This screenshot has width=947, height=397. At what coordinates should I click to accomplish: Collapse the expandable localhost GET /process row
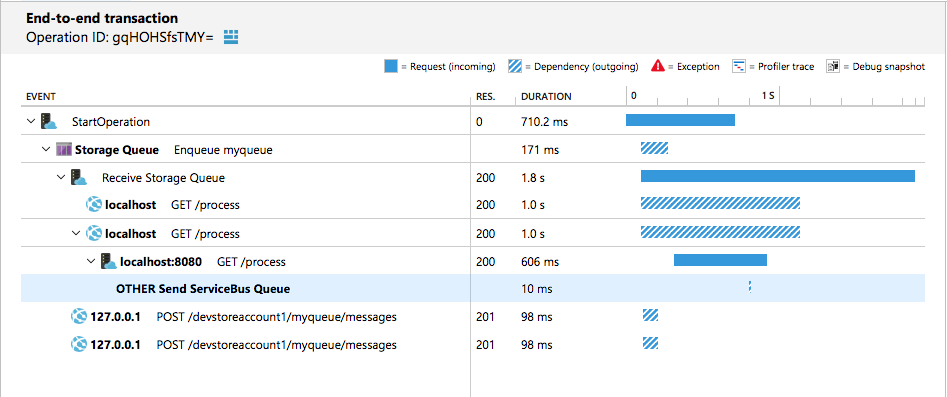click(76, 233)
